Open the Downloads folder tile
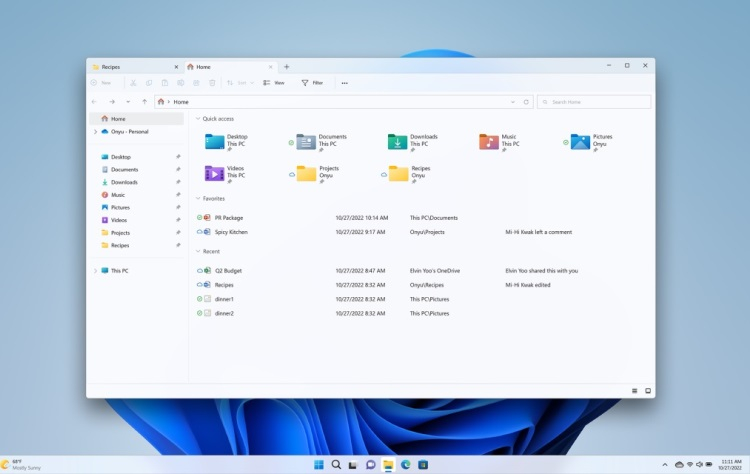 (397, 142)
